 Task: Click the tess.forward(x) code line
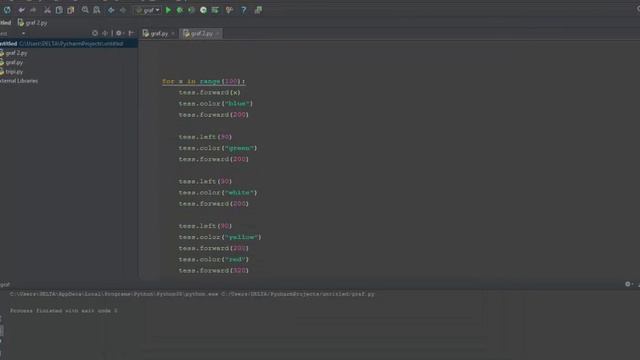209,92
